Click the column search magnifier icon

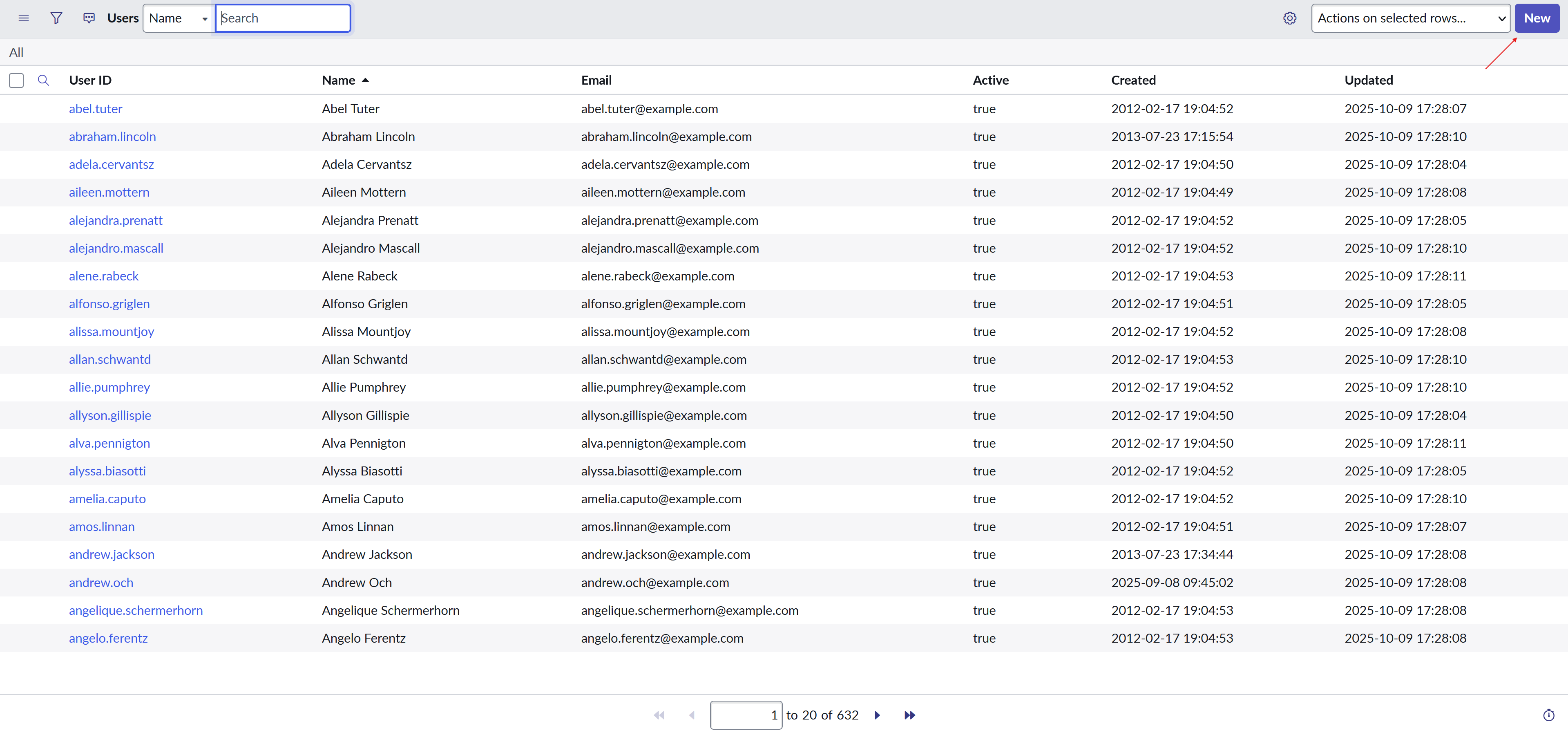pyautogui.click(x=43, y=81)
